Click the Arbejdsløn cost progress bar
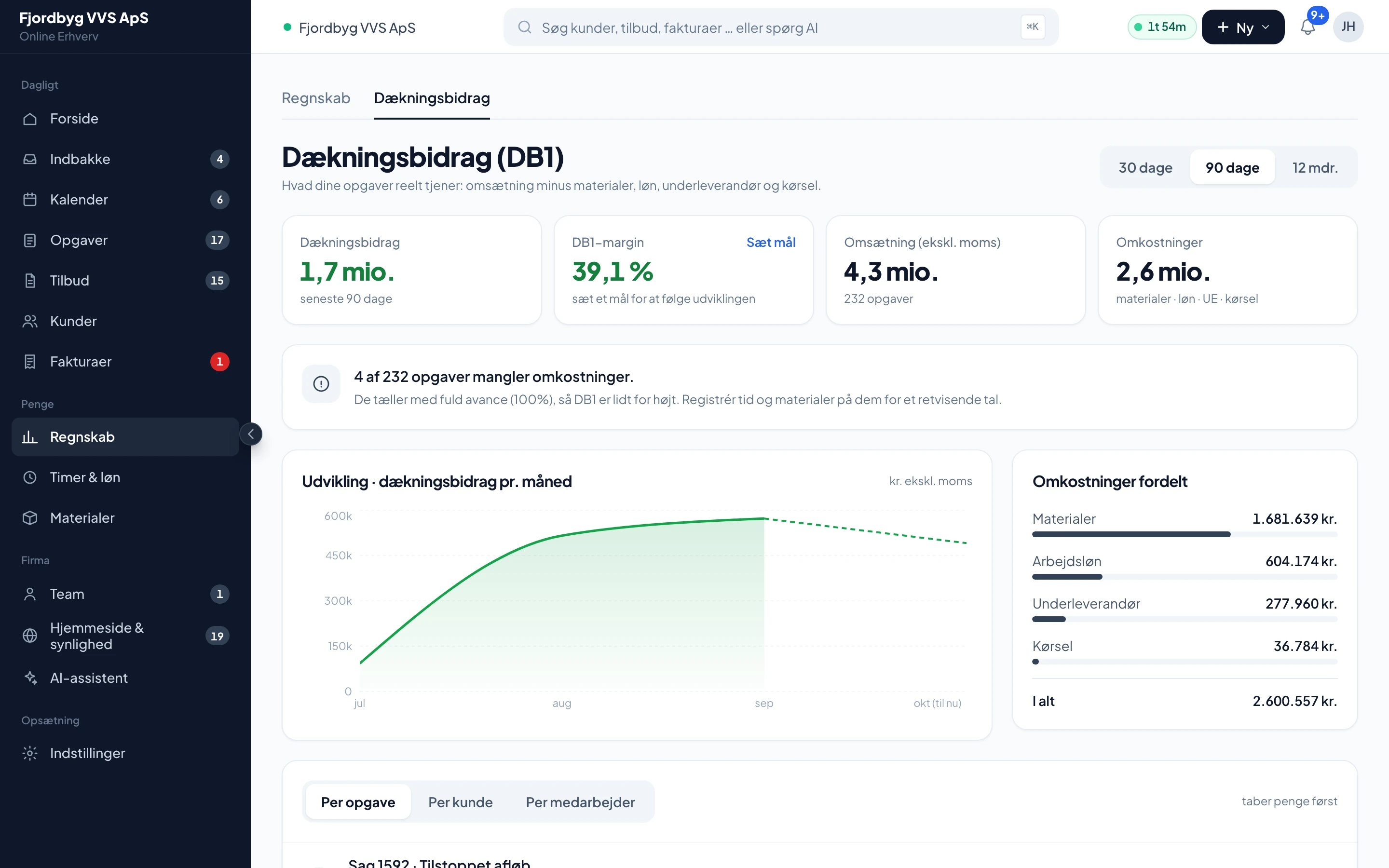Viewport: 1389px width, 868px height. click(x=1185, y=577)
